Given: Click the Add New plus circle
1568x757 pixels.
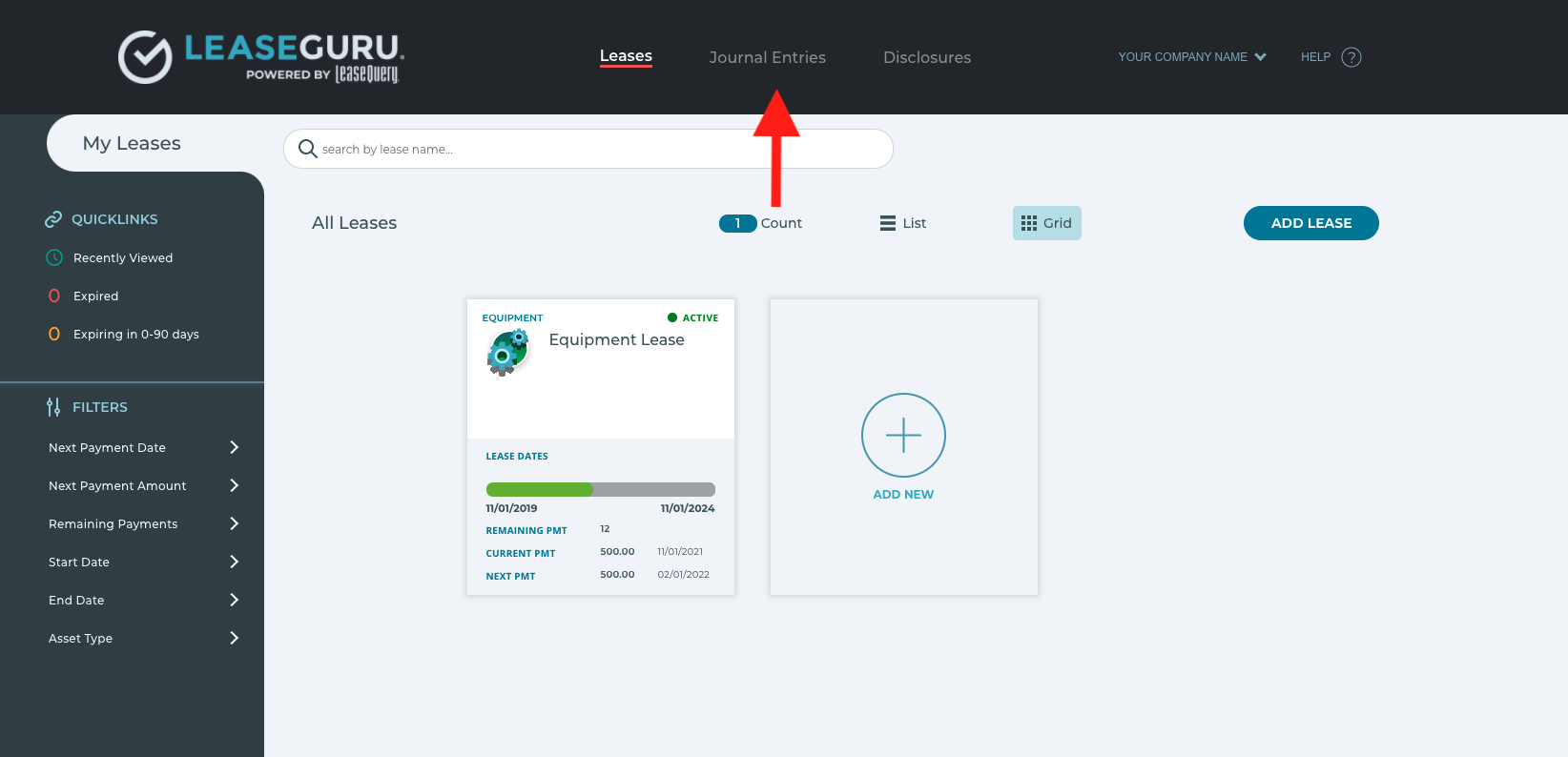Looking at the screenshot, I should 903,435.
